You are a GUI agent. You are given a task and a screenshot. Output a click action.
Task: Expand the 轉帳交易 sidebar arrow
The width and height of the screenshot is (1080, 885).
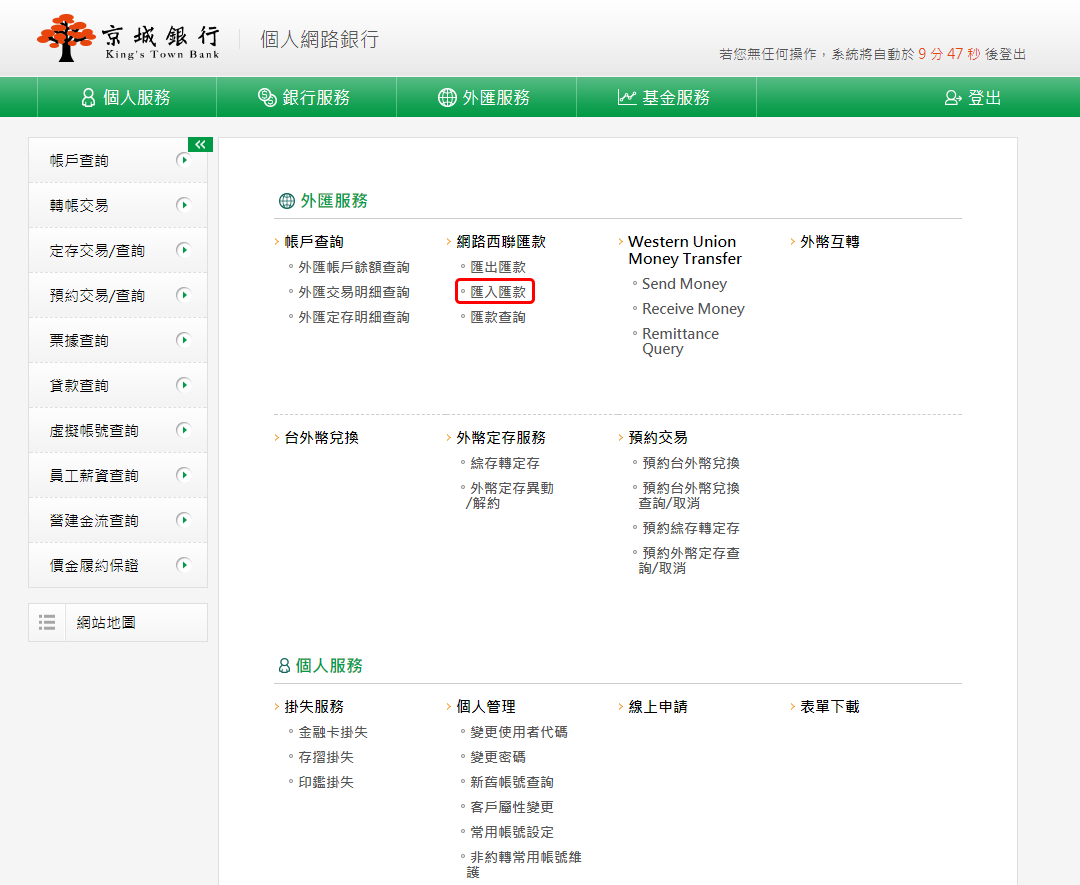[x=183, y=205]
